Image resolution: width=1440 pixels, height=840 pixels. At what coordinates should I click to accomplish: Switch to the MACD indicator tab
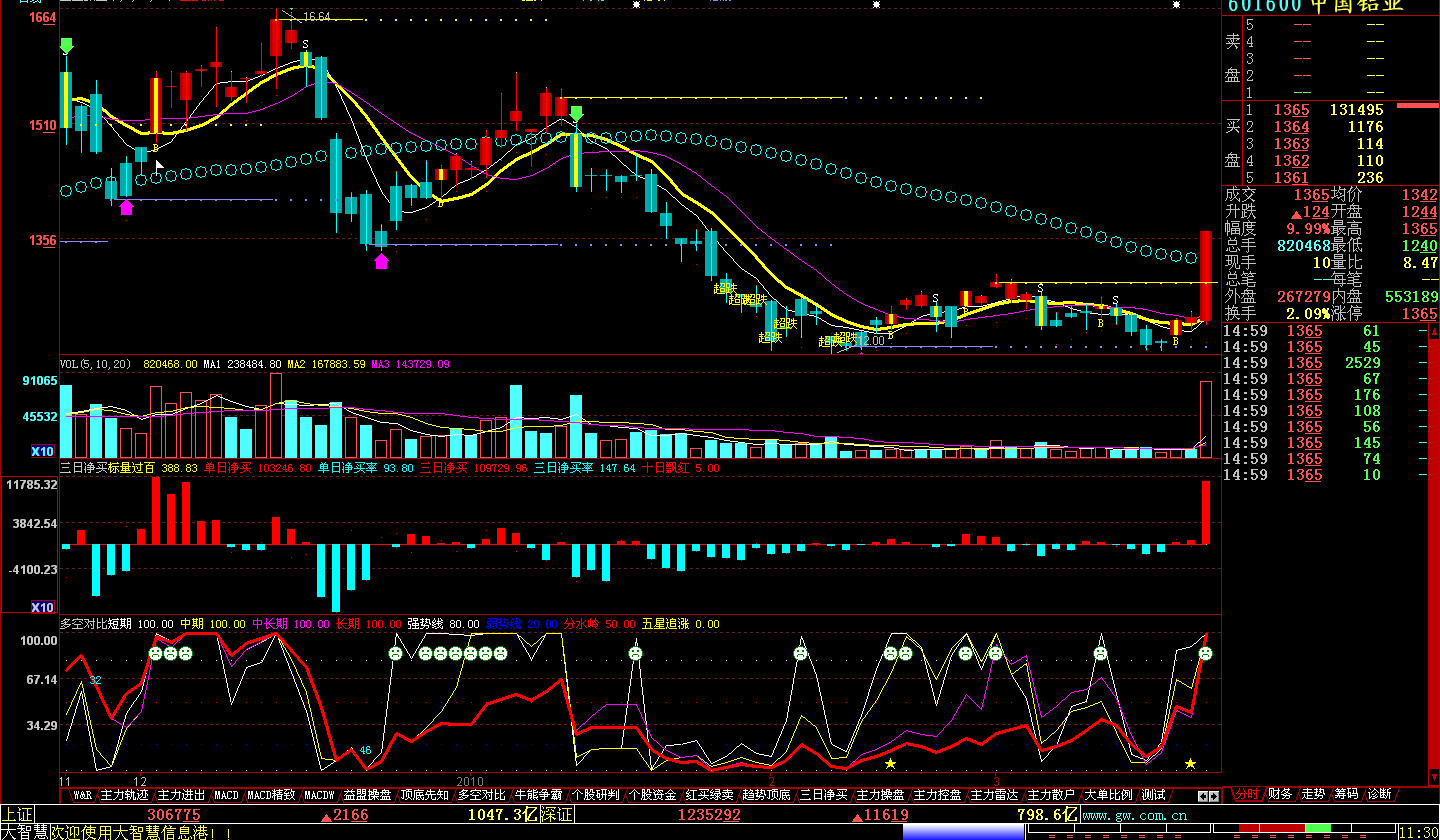pos(227,795)
